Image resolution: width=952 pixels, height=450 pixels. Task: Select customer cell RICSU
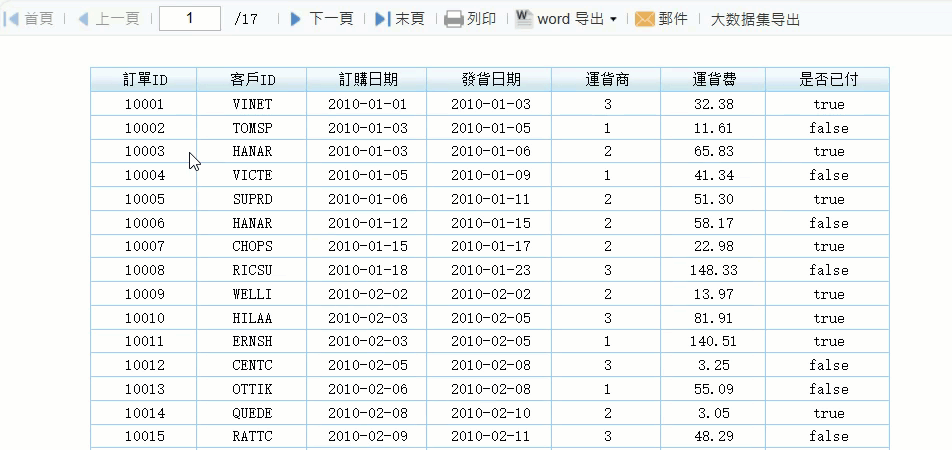pyautogui.click(x=252, y=270)
